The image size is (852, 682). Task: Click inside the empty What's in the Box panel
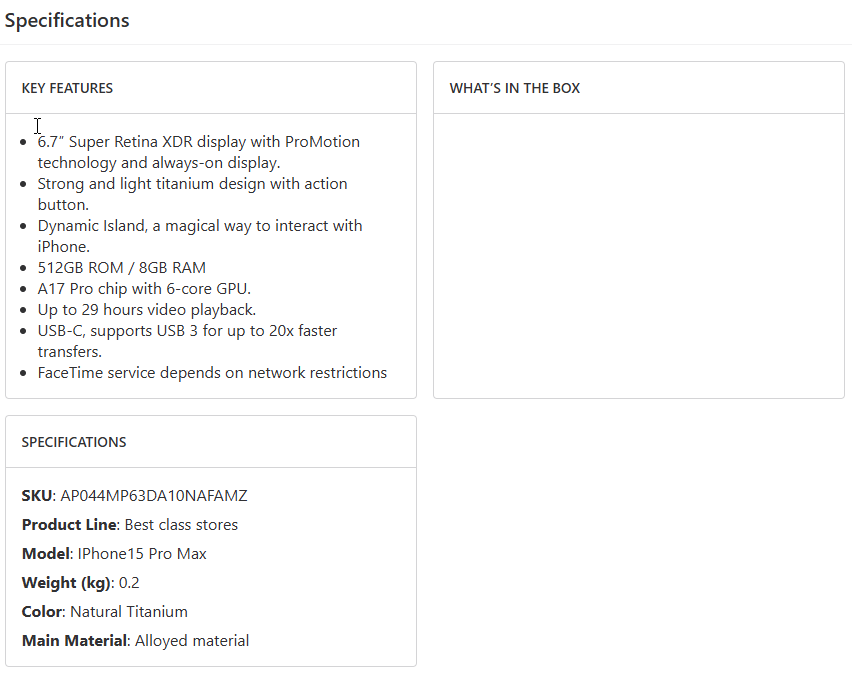coord(638,255)
